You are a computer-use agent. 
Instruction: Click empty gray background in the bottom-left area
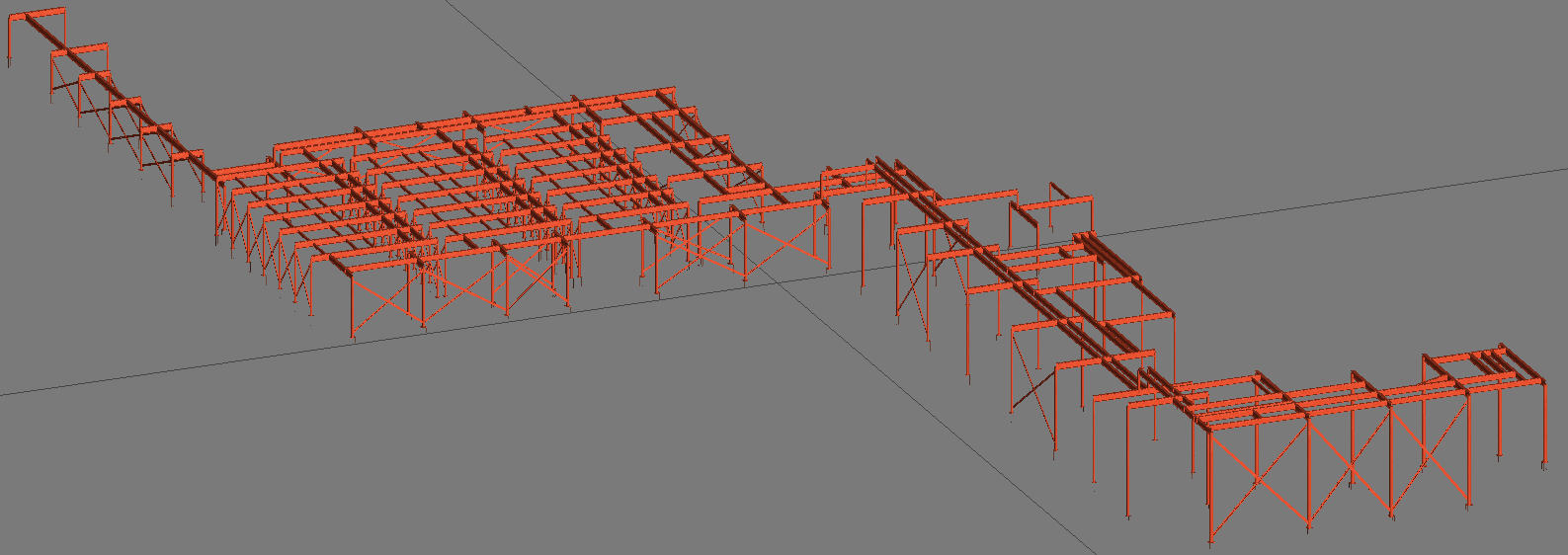point(198,474)
